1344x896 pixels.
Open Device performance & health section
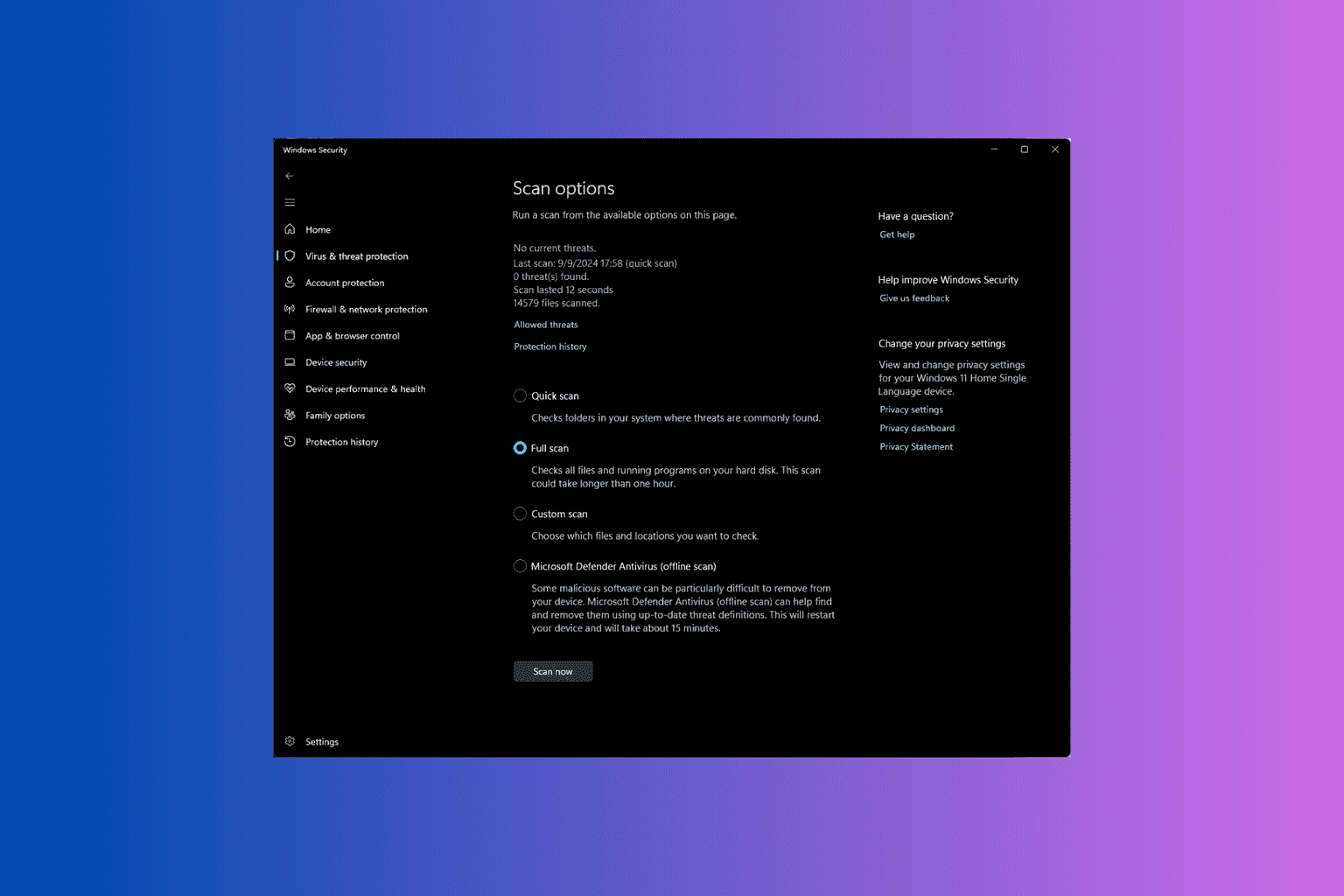tap(366, 389)
